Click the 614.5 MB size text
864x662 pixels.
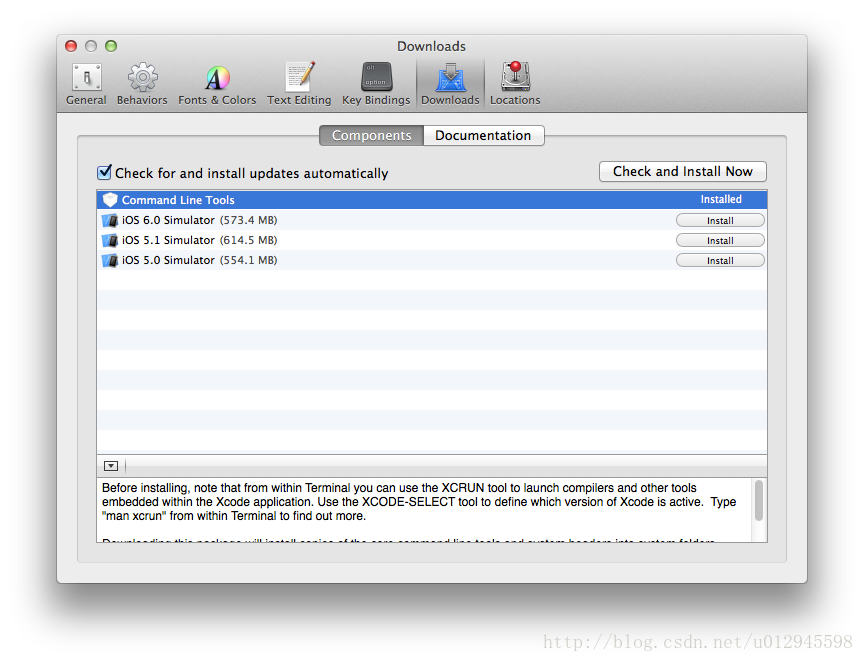[249, 240]
